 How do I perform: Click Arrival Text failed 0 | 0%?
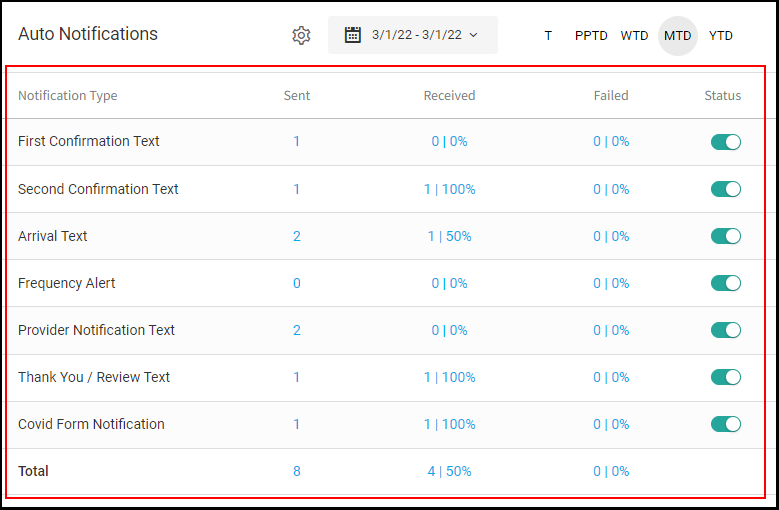click(611, 236)
